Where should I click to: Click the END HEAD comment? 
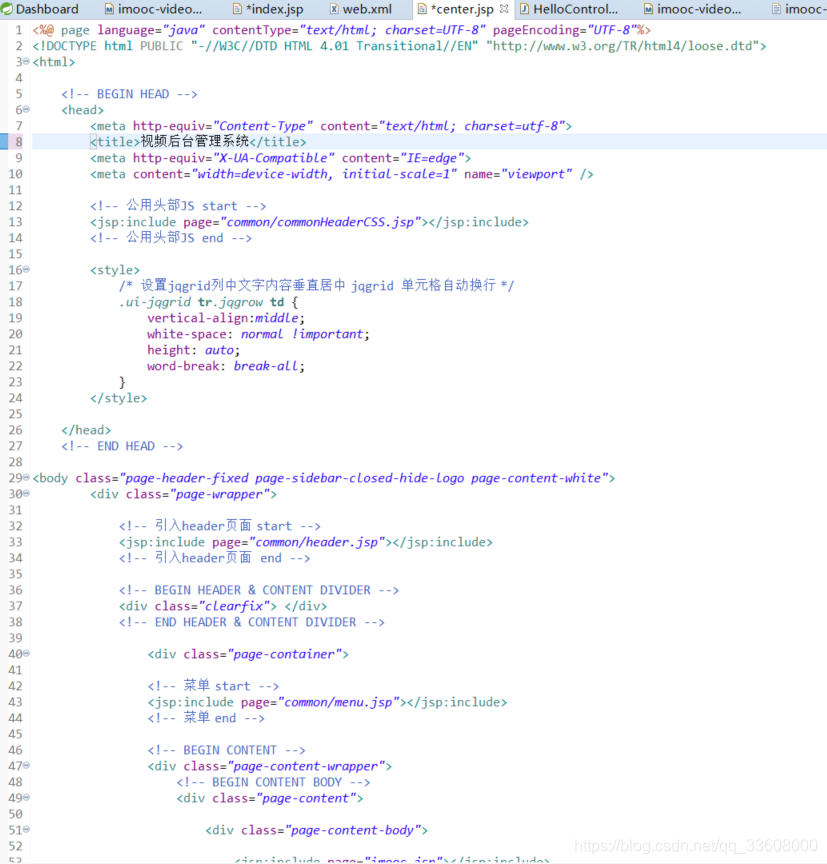(x=122, y=446)
